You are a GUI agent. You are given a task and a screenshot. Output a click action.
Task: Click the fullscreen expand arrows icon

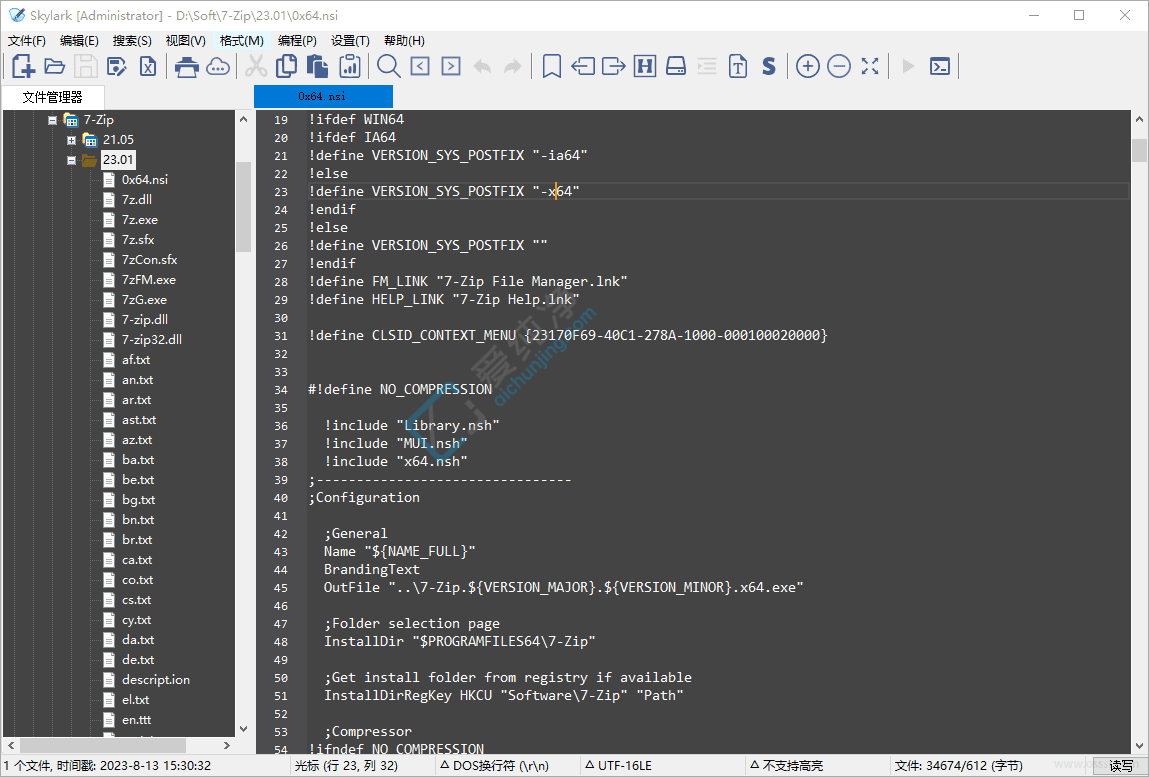pyautogui.click(x=870, y=67)
